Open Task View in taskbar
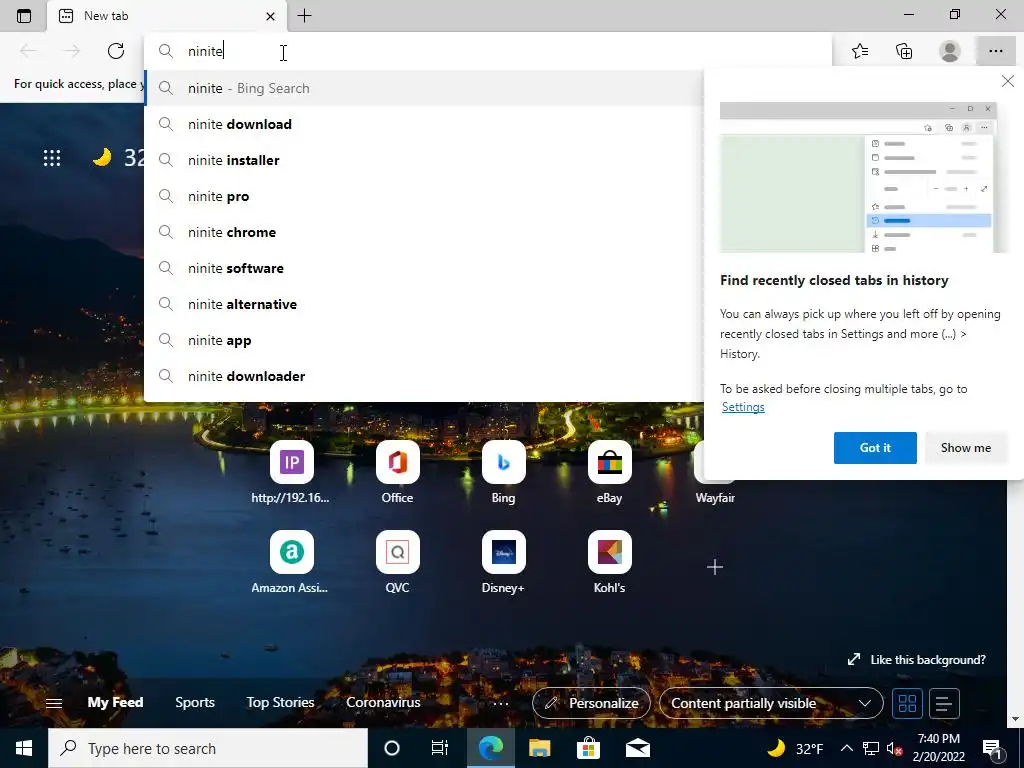The height and width of the screenshot is (768, 1024). point(440,748)
